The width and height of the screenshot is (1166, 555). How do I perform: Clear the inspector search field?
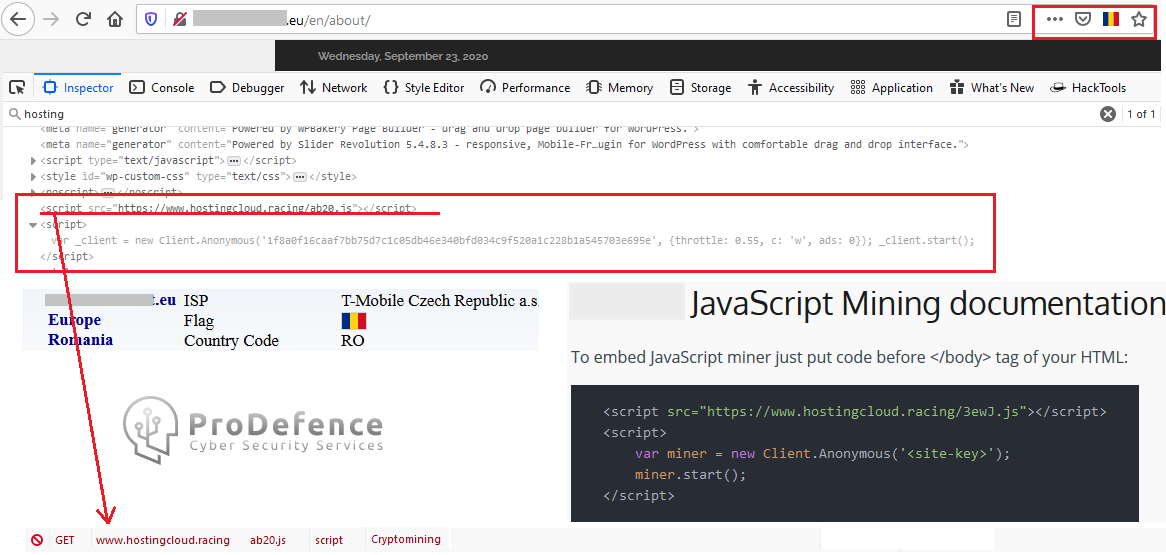pos(1108,114)
